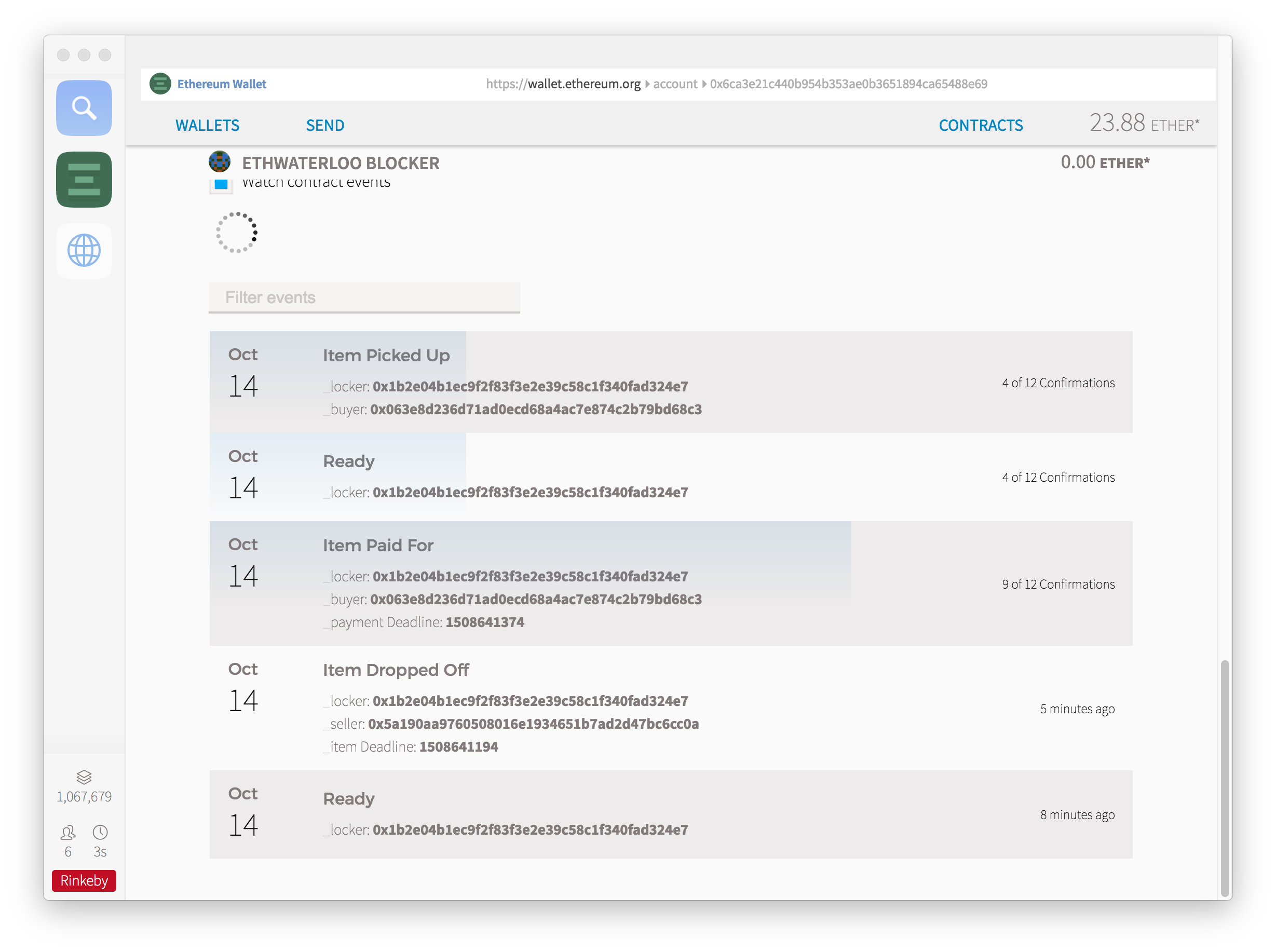Viewport: 1276px width, 952px height.
Task: Click the peers count icon
Action: pyautogui.click(x=68, y=832)
